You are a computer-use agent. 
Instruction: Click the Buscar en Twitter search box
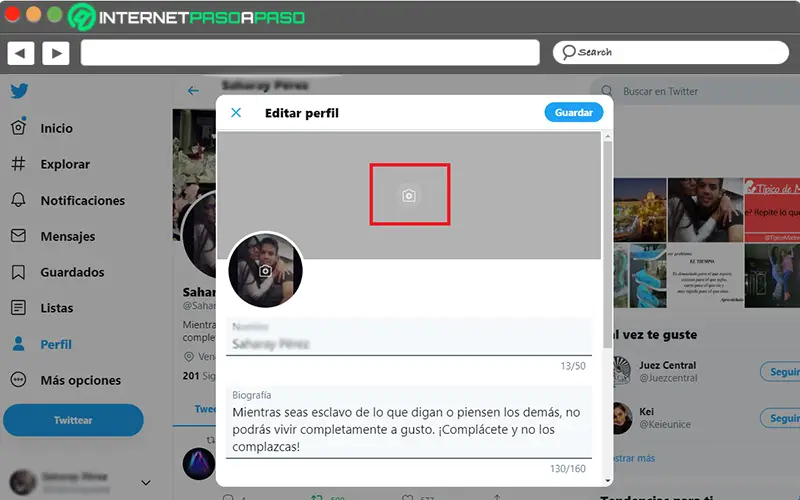695,91
